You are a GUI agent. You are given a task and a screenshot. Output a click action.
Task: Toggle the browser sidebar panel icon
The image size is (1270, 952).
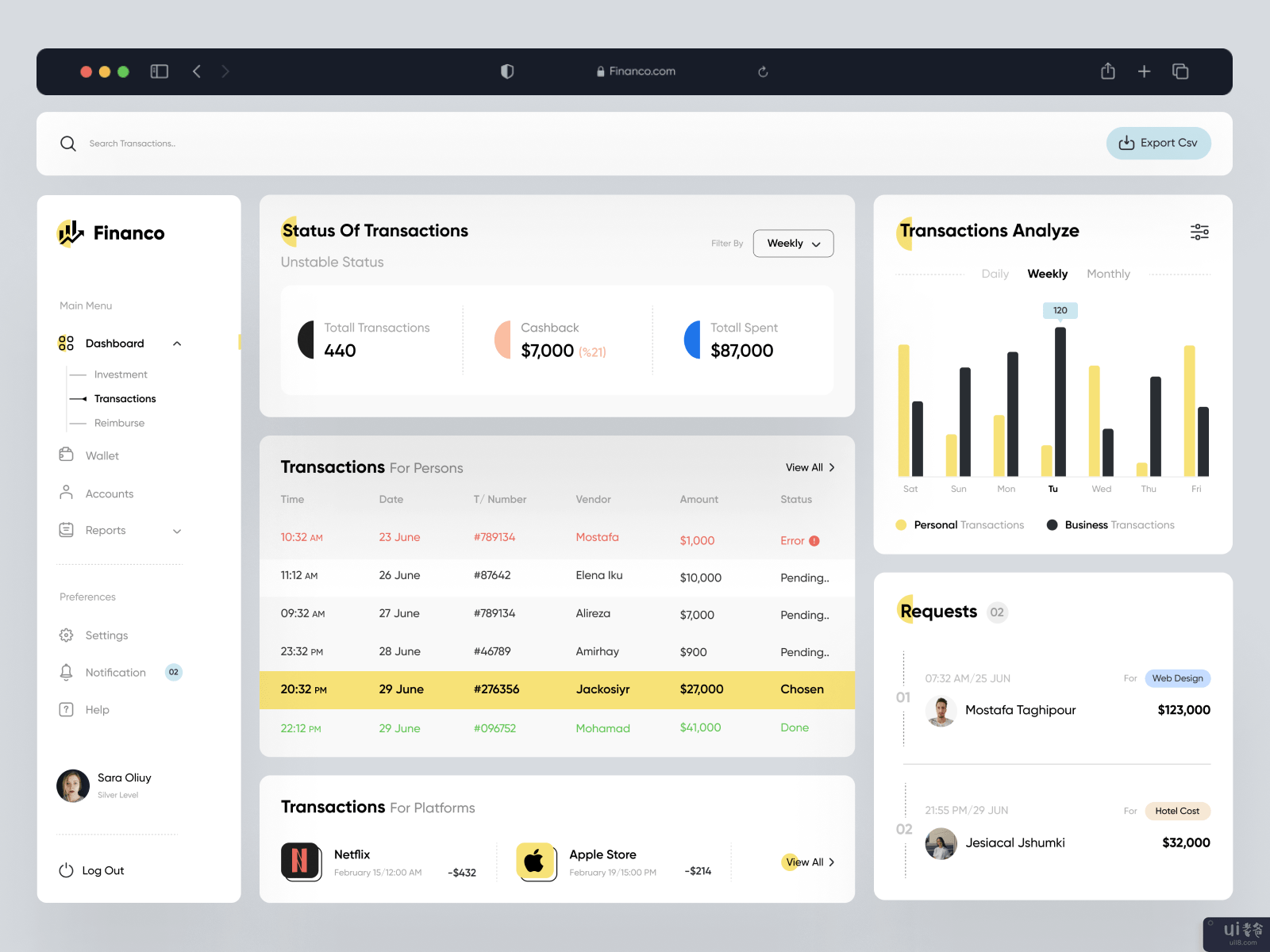[x=160, y=71]
